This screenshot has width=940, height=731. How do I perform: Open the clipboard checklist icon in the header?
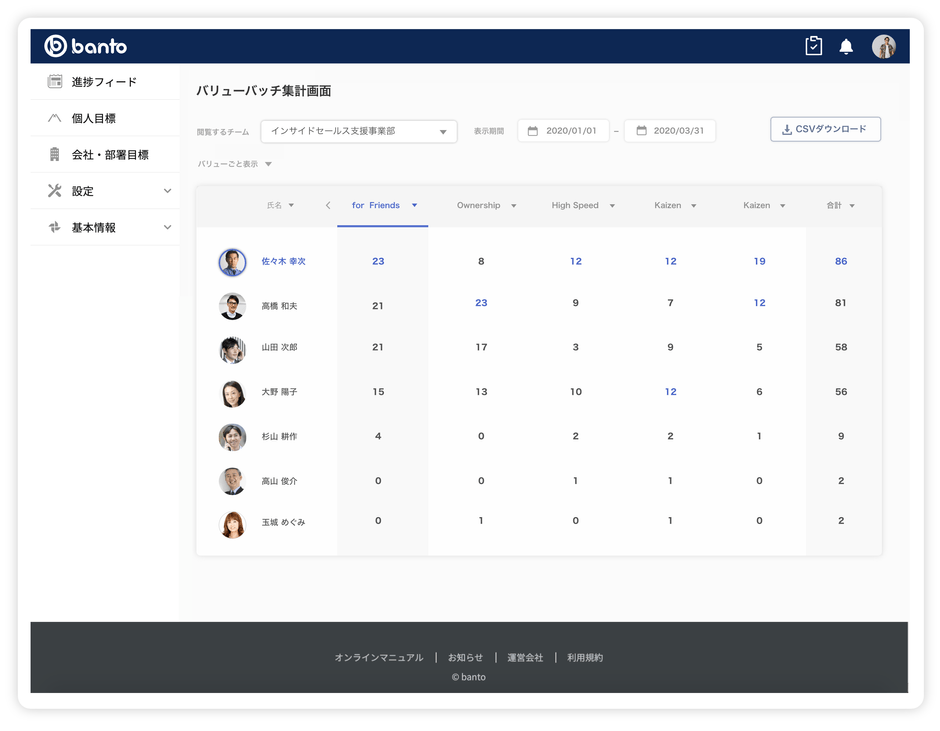pyautogui.click(x=813, y=45)
